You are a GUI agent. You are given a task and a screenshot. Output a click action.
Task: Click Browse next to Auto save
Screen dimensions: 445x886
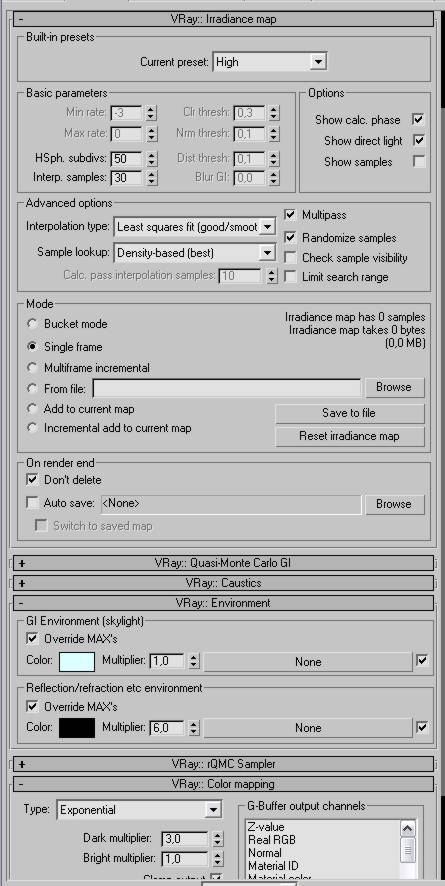(394, 503)
